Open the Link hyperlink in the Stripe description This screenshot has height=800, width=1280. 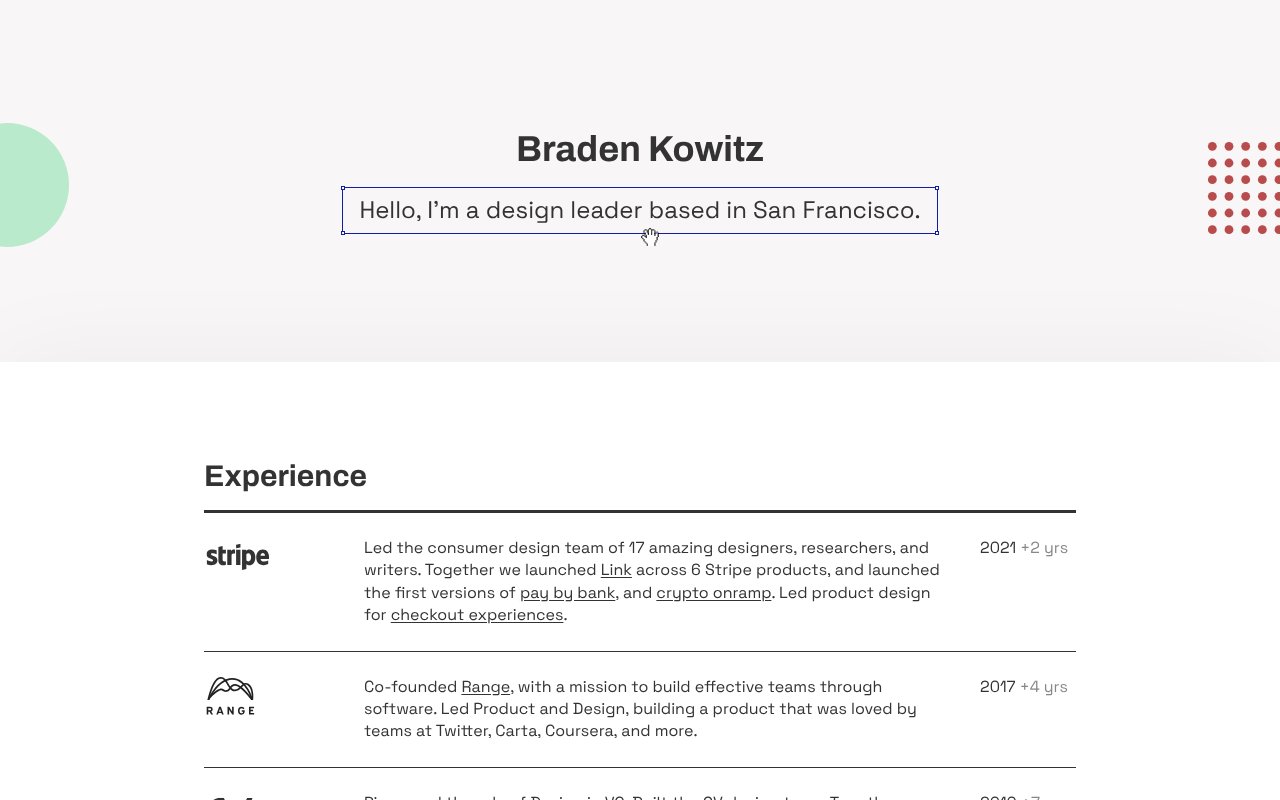click(x=616, y=570)
